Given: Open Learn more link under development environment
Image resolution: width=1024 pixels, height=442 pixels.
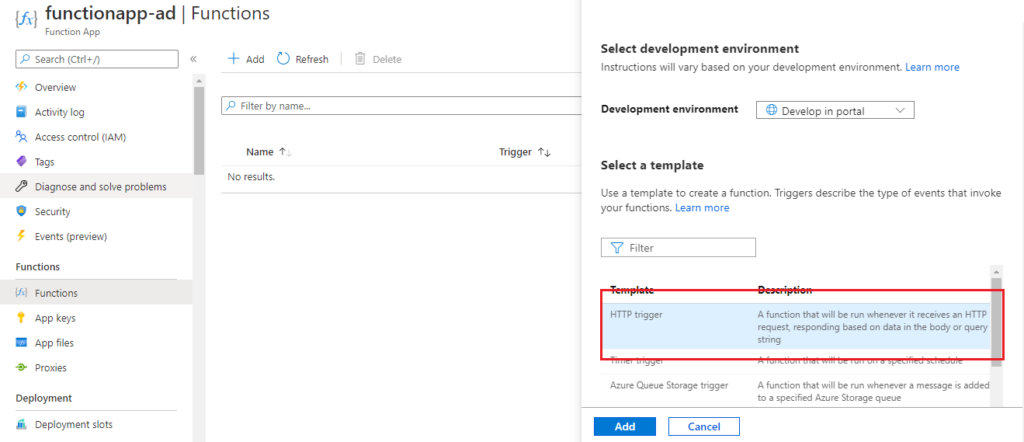Looking at the screenshot, I should (x=932, y=67).
